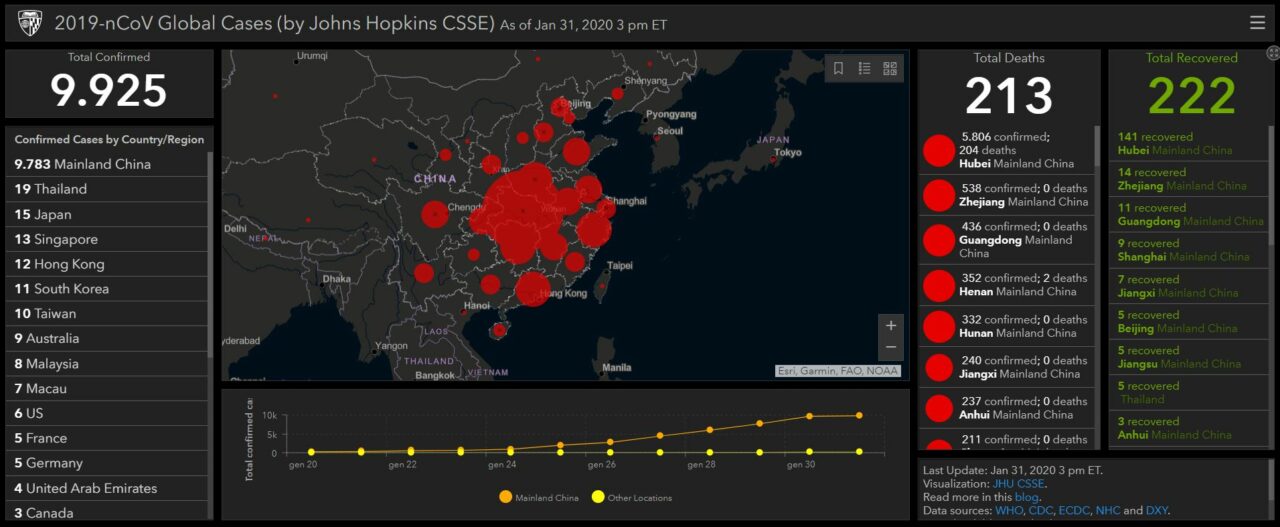Open the map bookmarks icon
This screenshot has height=527, width=1280.
point(838,68)
